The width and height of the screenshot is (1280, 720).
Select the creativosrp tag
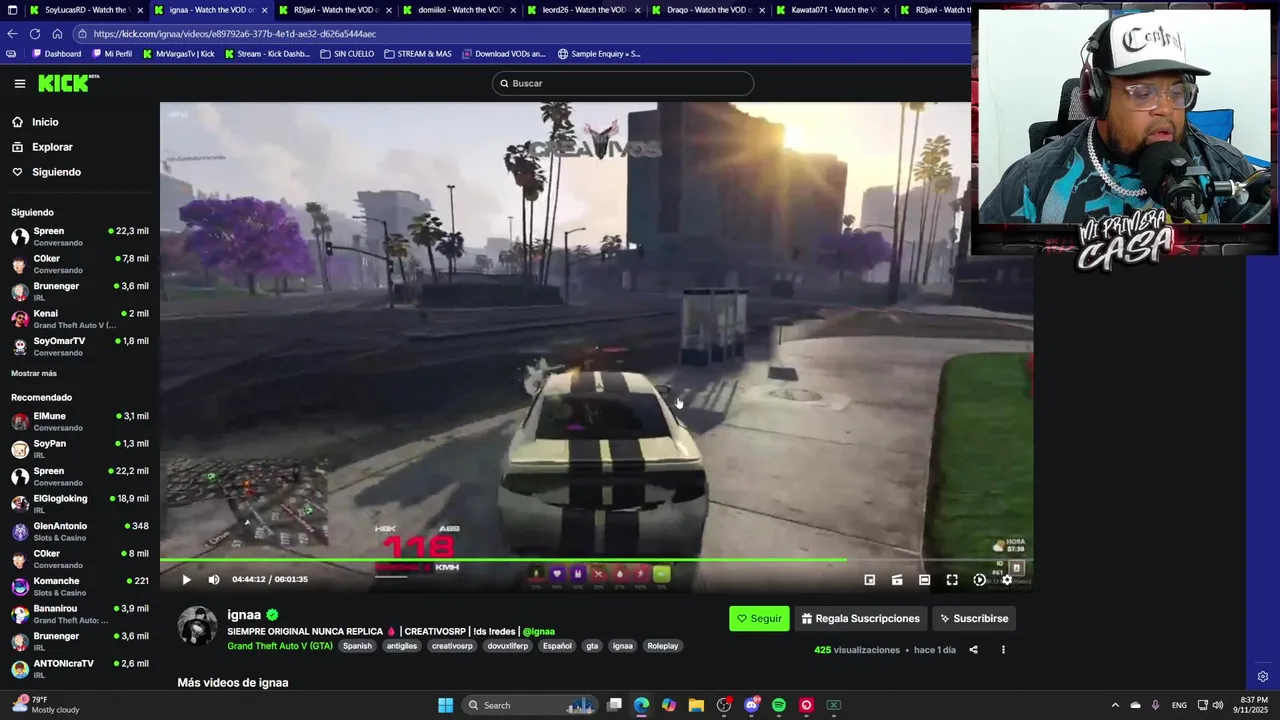[452, 646]
